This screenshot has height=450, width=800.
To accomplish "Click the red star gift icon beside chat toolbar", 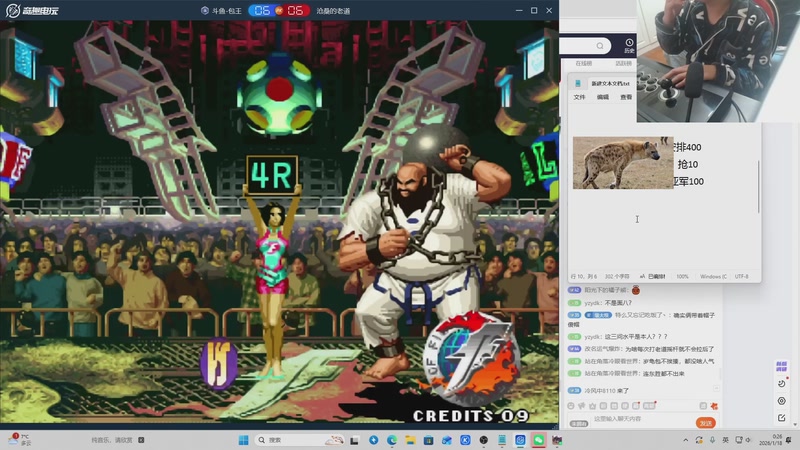I will (714, 406).
